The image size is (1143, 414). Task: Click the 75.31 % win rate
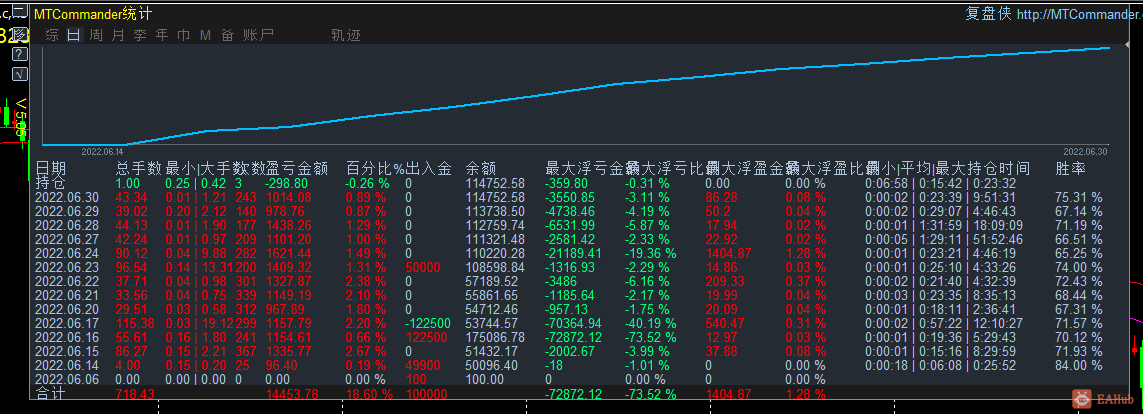tap(1079, 198)
